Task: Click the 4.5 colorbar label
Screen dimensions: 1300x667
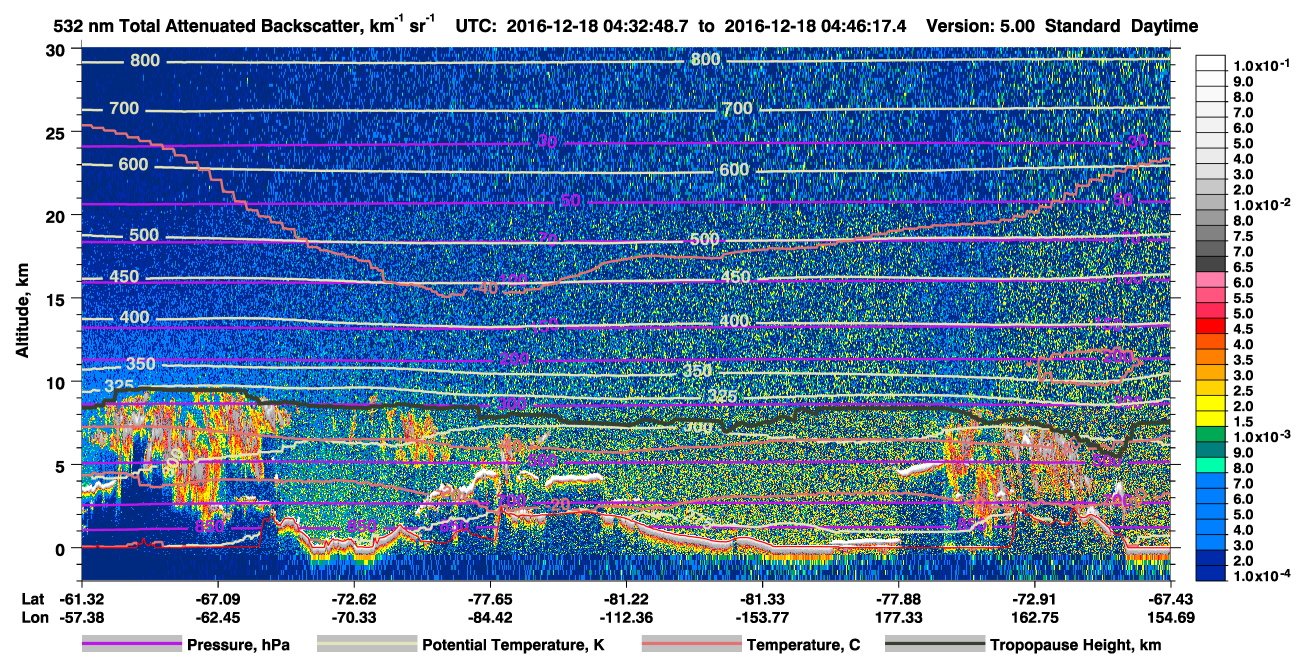Action: (x=1241, y=329)
